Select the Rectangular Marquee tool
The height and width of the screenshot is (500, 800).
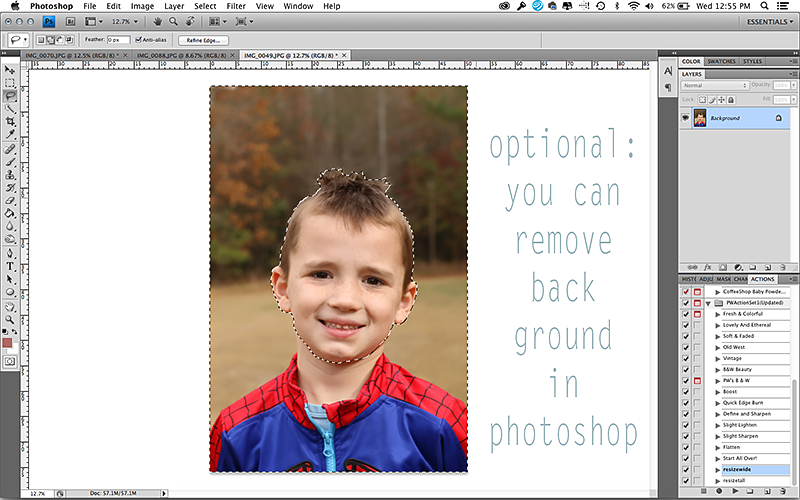(10, 83)
